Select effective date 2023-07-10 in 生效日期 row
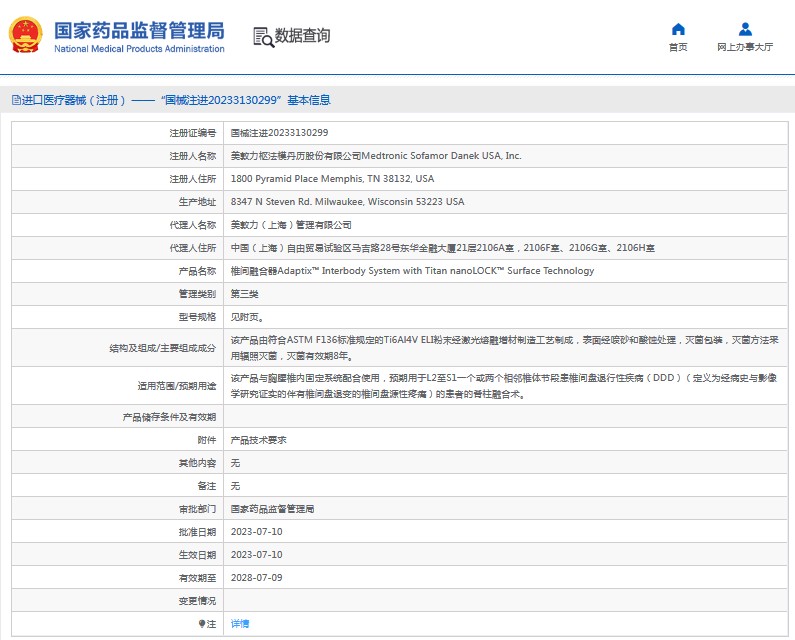The width and height of the screenshot is (795, 640). pos(257,555)
